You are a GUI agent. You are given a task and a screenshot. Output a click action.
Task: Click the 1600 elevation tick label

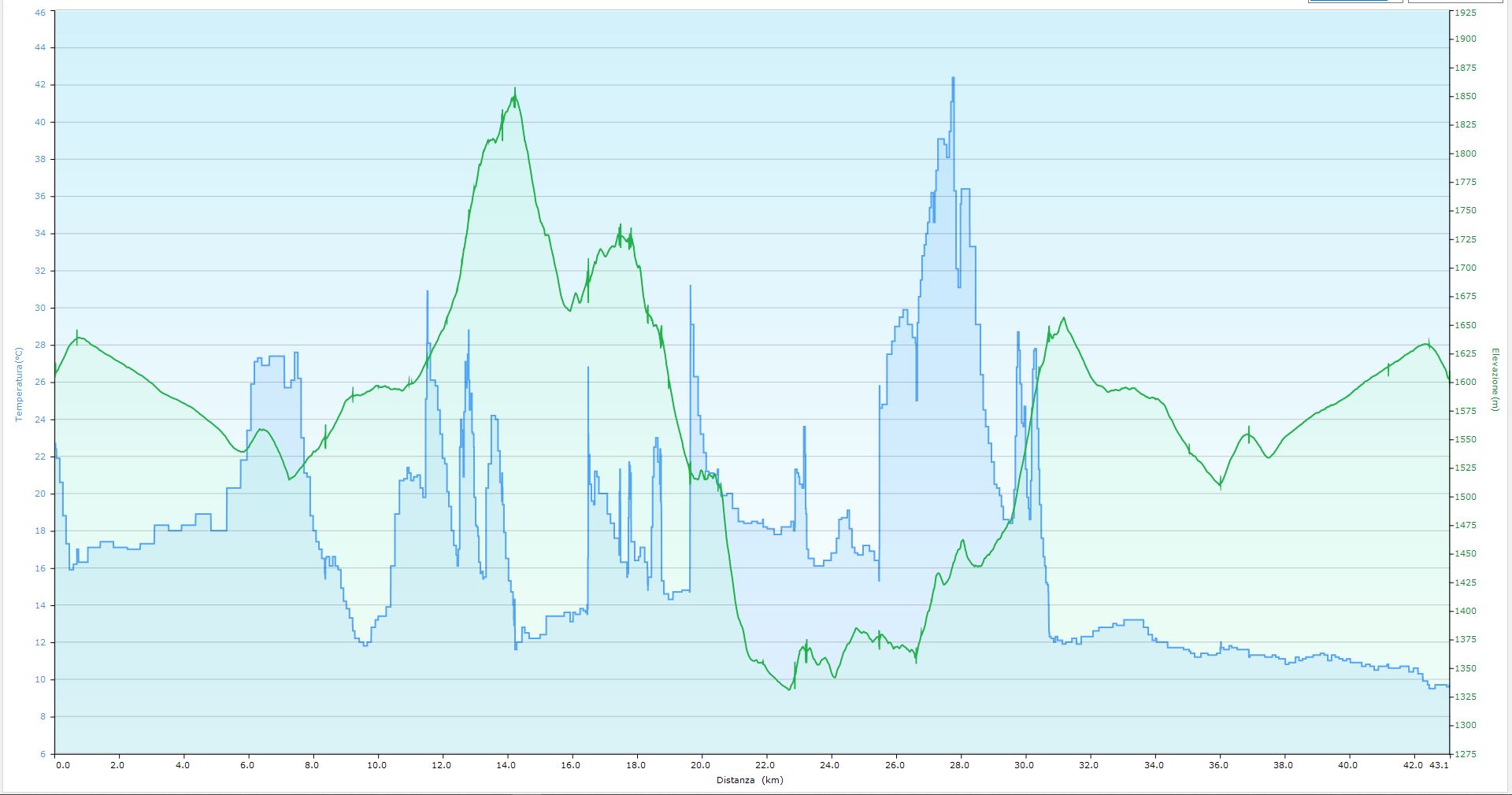pos(1466,383)
